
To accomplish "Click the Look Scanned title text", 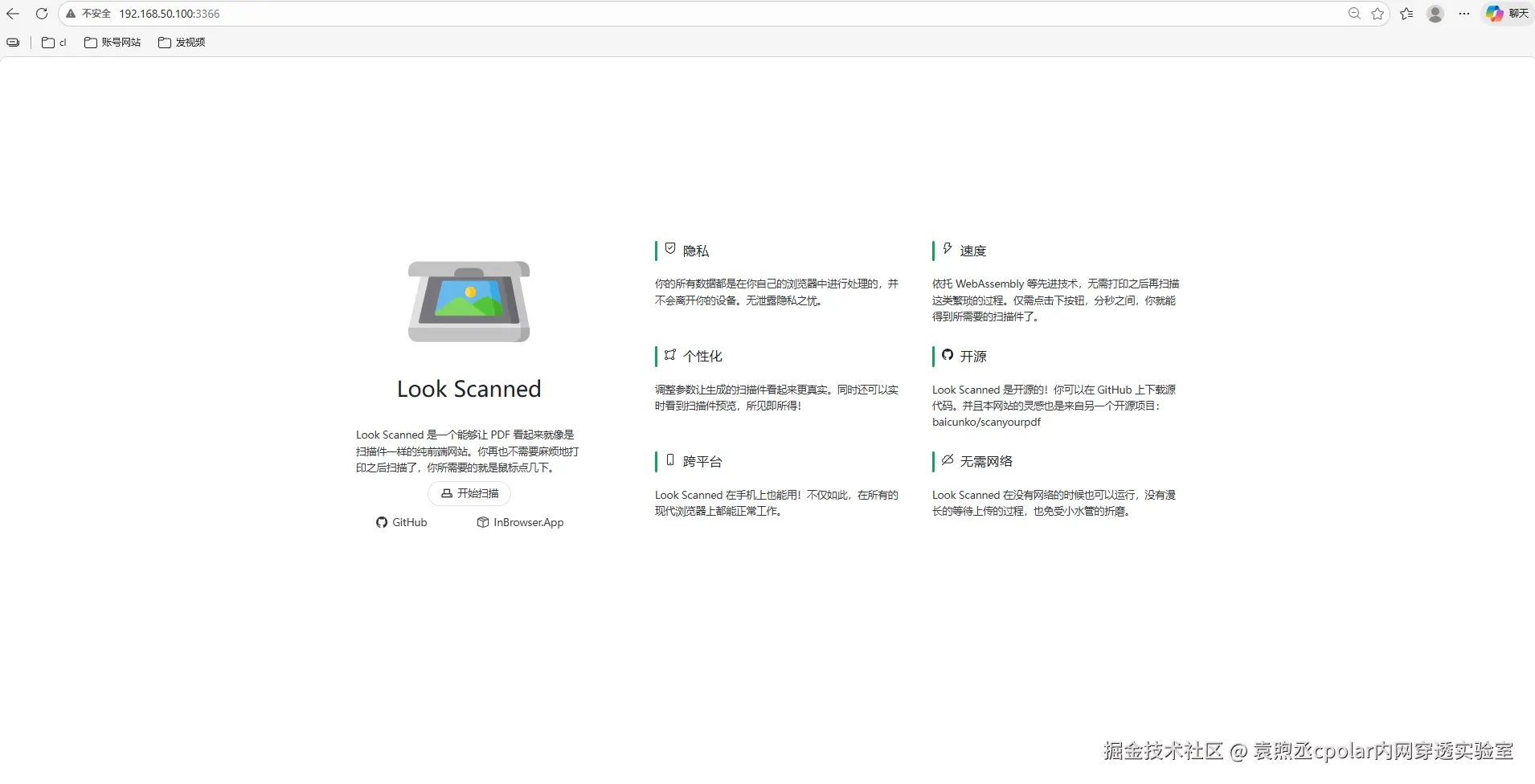I will 469,389.
